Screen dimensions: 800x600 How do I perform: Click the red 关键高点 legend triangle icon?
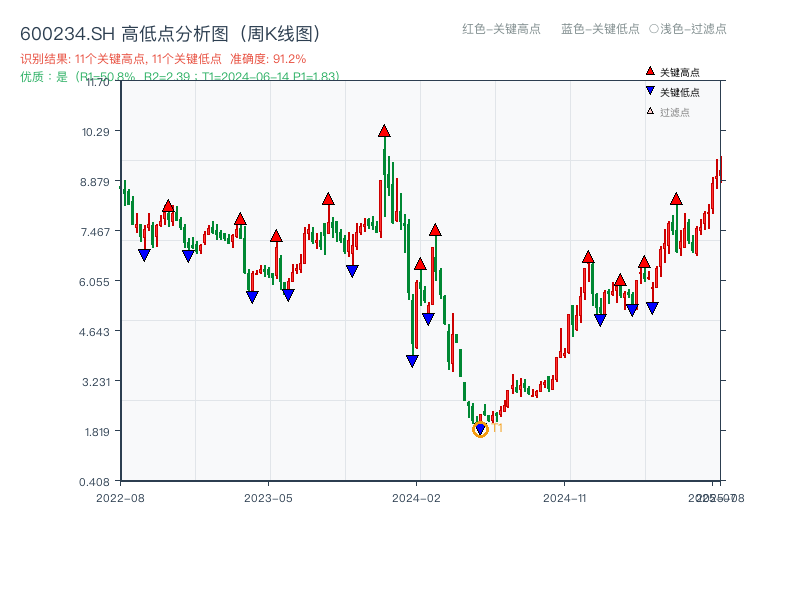tap(650, 71)
